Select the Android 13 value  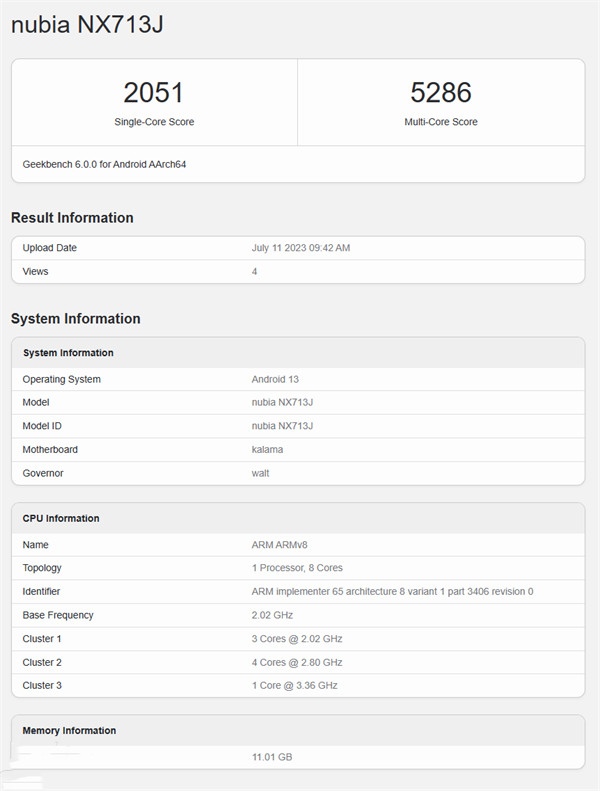point(275,379)
